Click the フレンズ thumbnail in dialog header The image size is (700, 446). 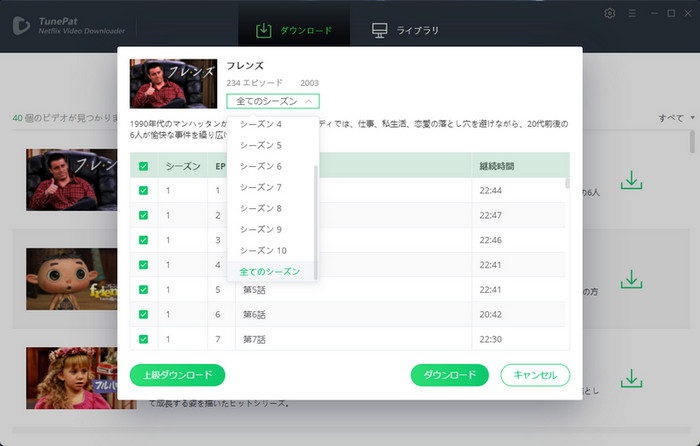click(173, 83)
